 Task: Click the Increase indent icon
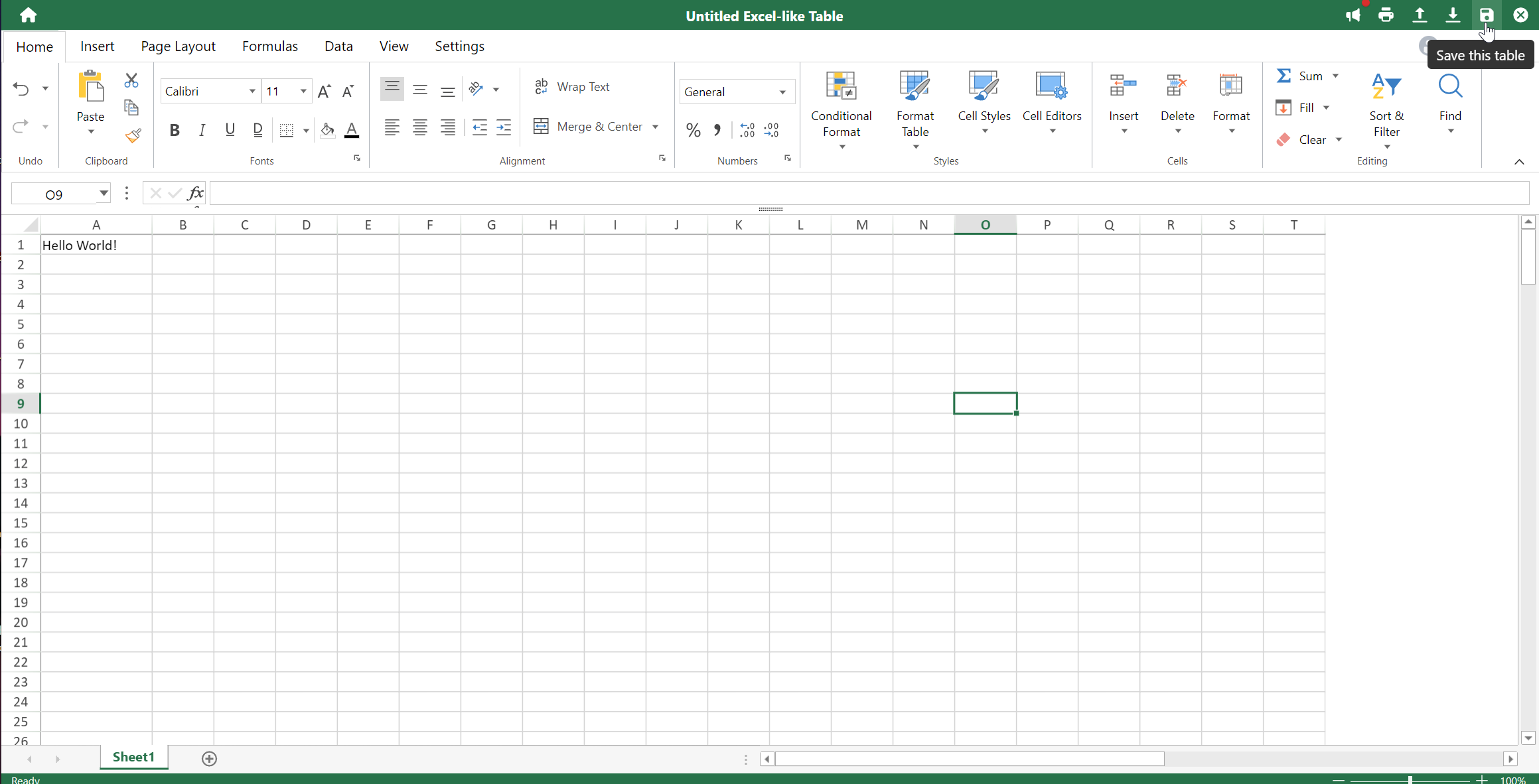click(504, 127)
